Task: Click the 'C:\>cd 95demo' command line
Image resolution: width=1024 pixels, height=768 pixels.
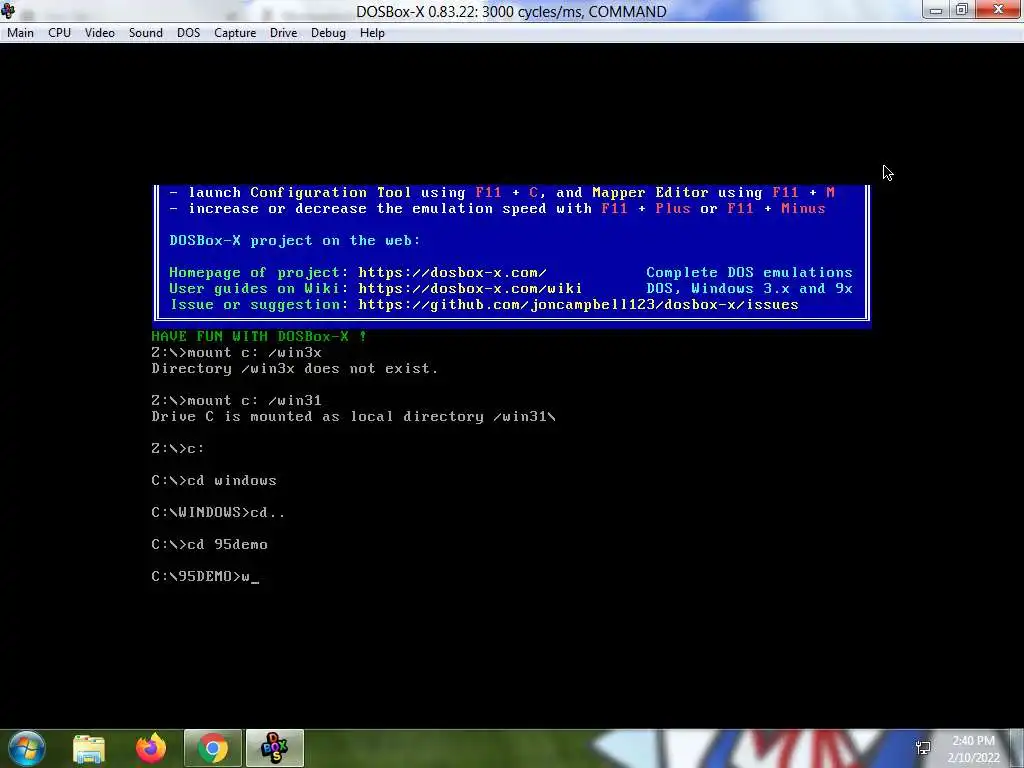Action: click(209, 545)
